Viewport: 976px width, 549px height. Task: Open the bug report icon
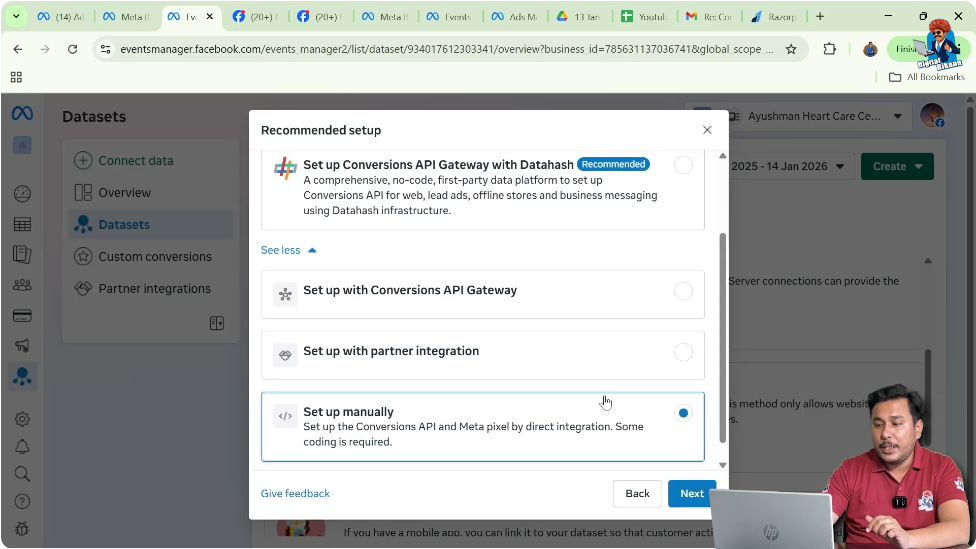[x=22, y=529]
